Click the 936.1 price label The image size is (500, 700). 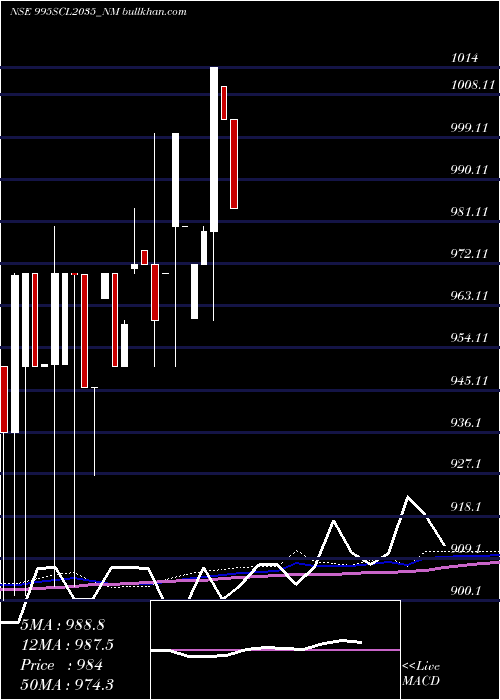tap(466, 422)
